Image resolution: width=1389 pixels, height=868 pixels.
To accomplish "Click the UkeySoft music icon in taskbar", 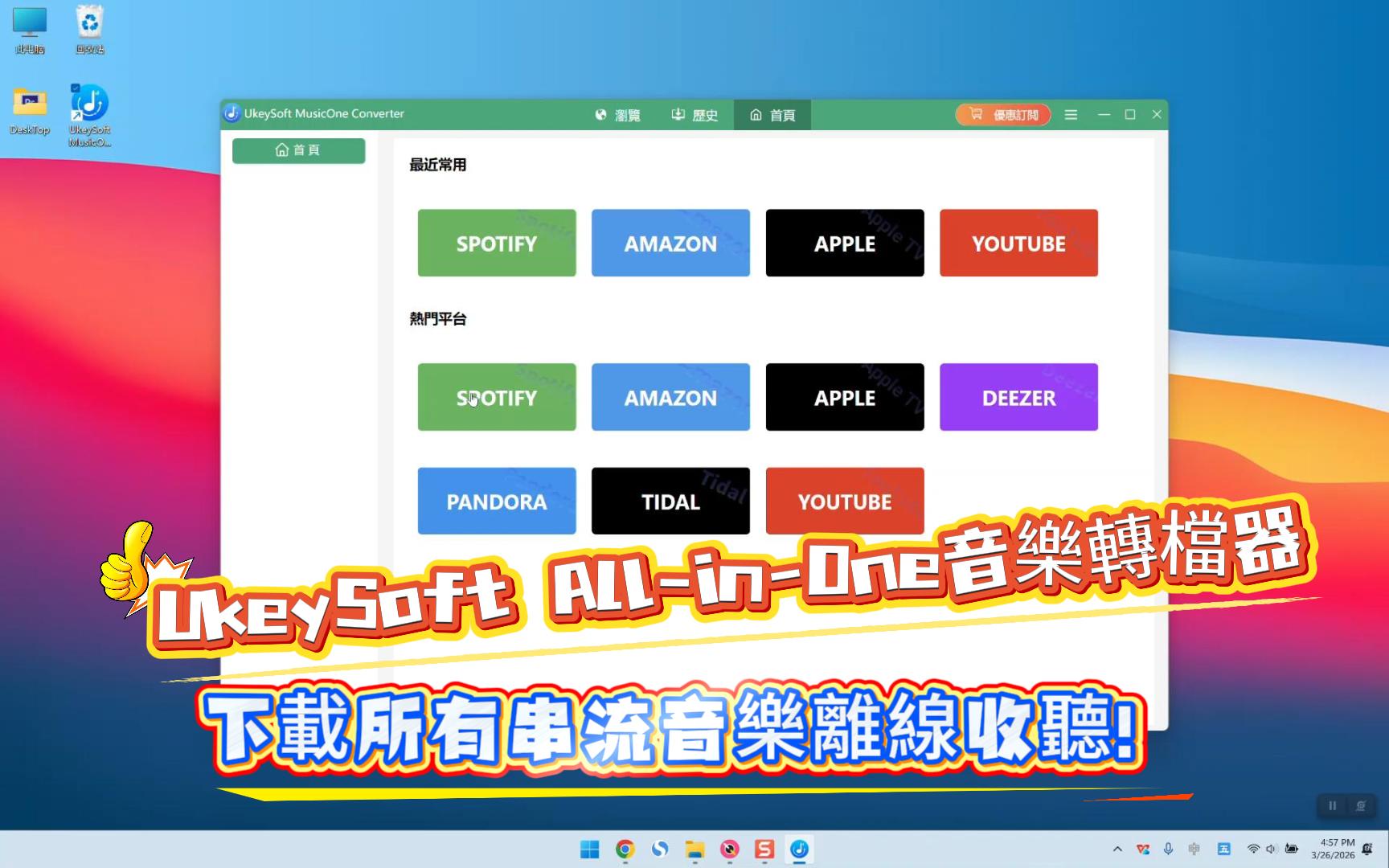I will (x=799, y=850).
